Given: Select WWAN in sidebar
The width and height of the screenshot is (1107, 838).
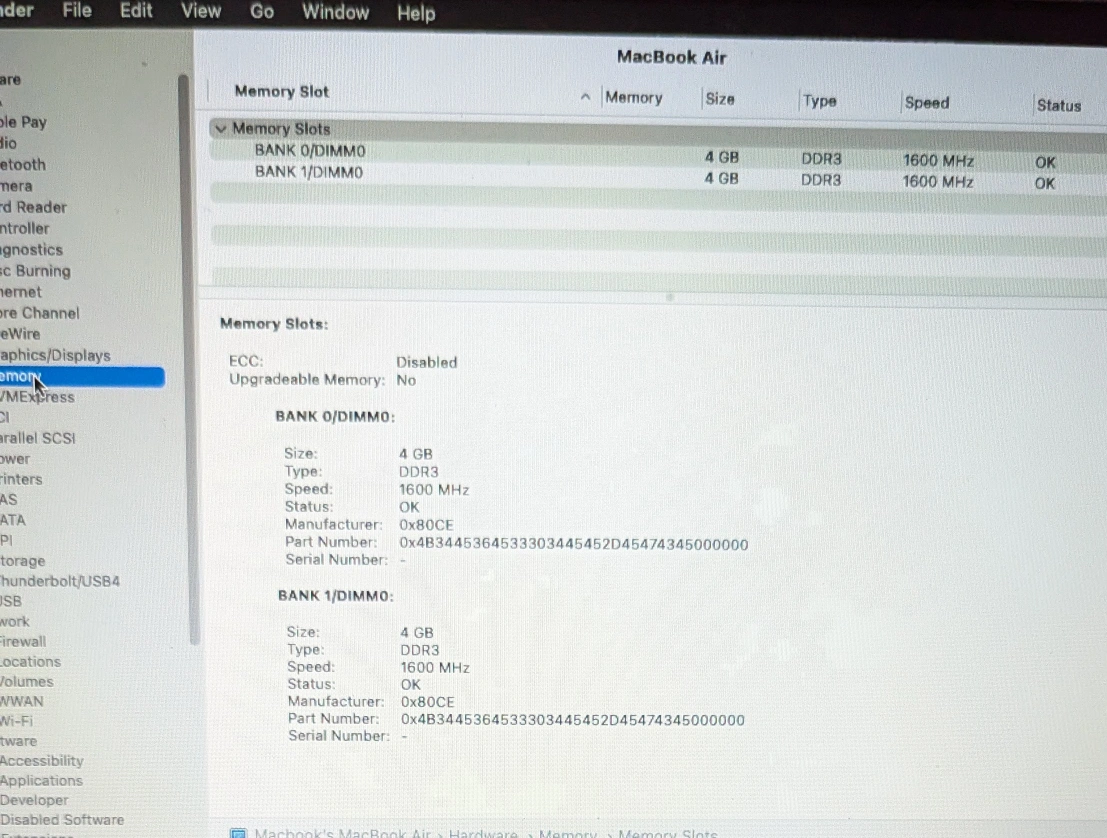Looking at the screenshot, I should [x=22, y=701].
